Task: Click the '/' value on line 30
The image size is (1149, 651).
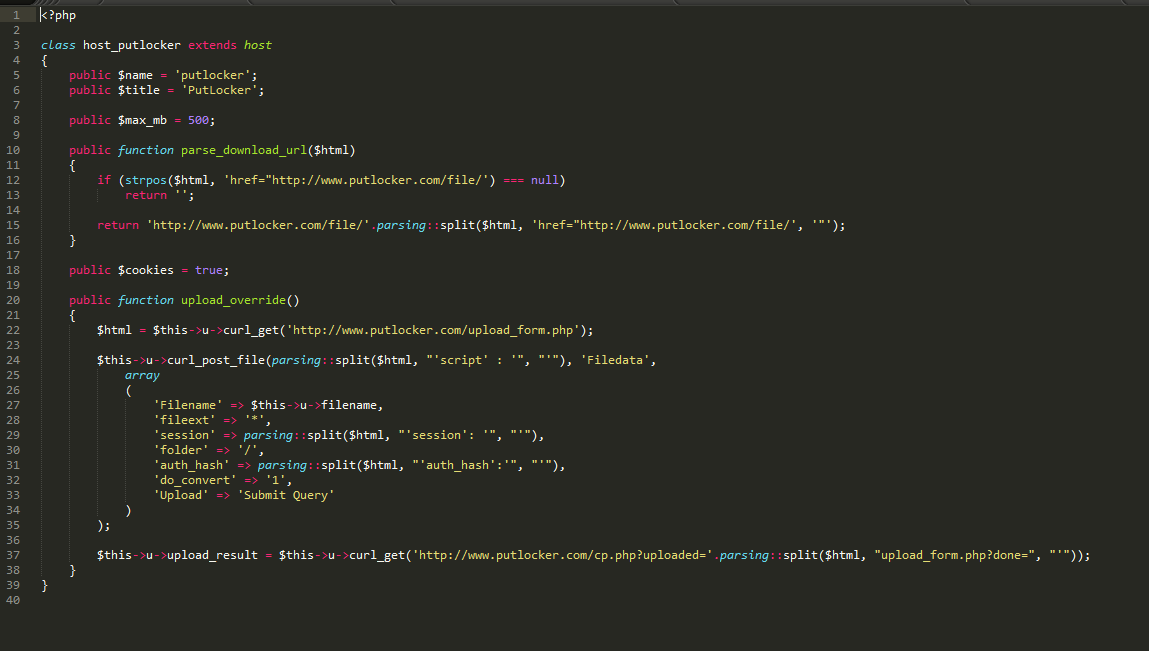Action: click(x=248, y=451)
